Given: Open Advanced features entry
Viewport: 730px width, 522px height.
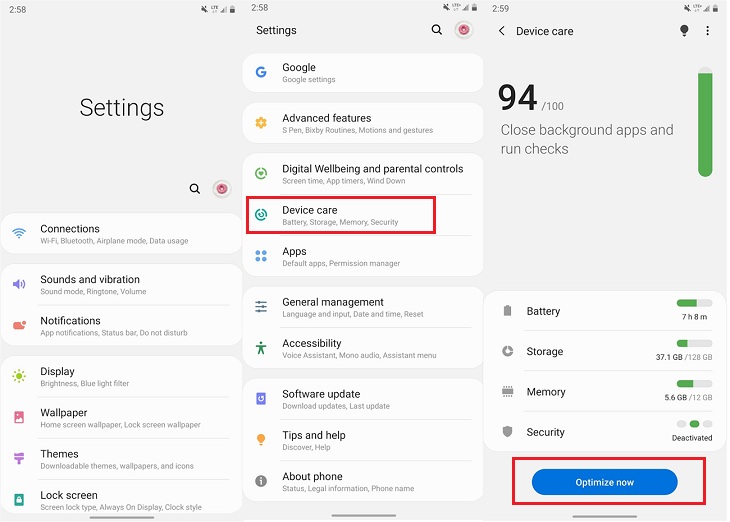Looking at the screenshot, I should 363,123.
